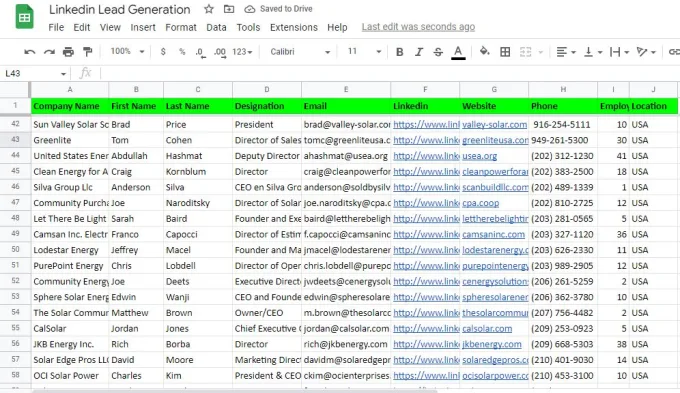Viewport: 680px width, 393px height.
Task: Select column A header
Action: (70, 89)
